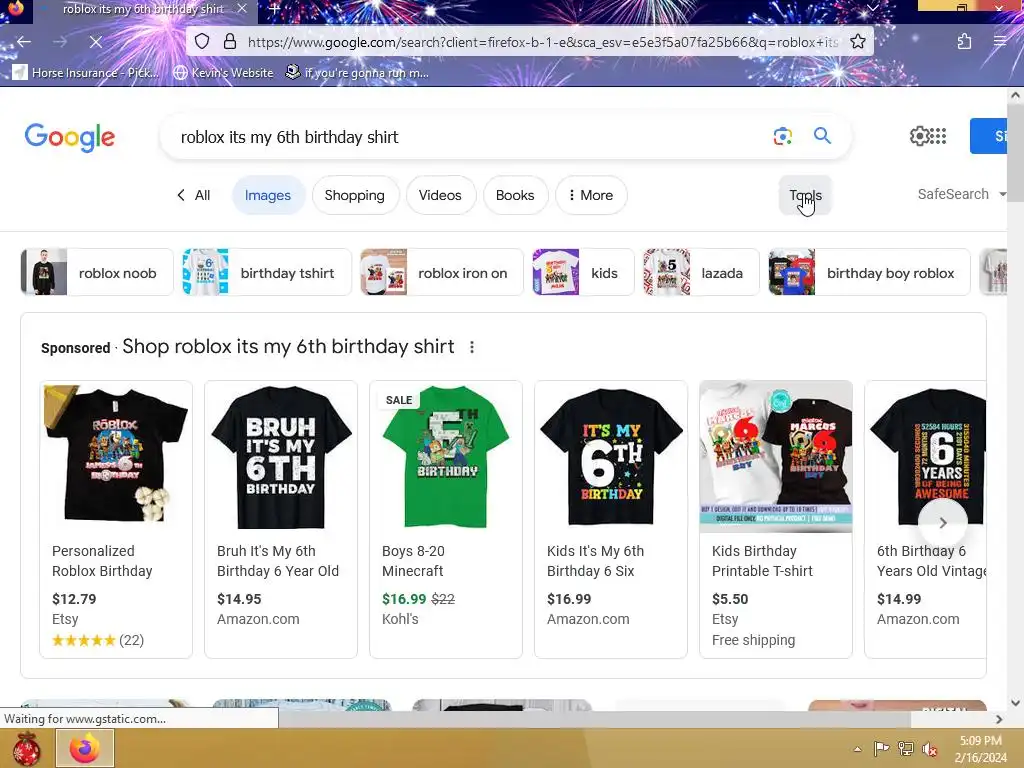
Task: Open the list all tabs dropdown
Action: [x=872, y=8]
